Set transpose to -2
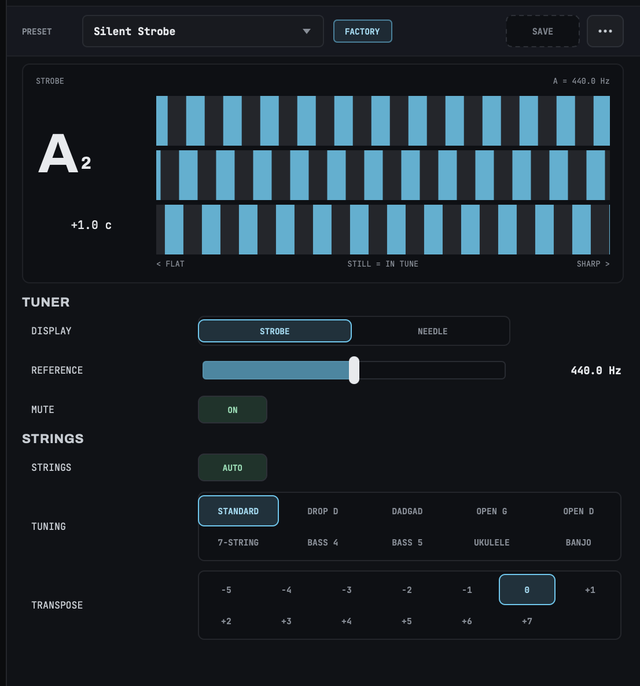This screenshot has height=686, width=640. pyautogui.click(x=407, y=590)
